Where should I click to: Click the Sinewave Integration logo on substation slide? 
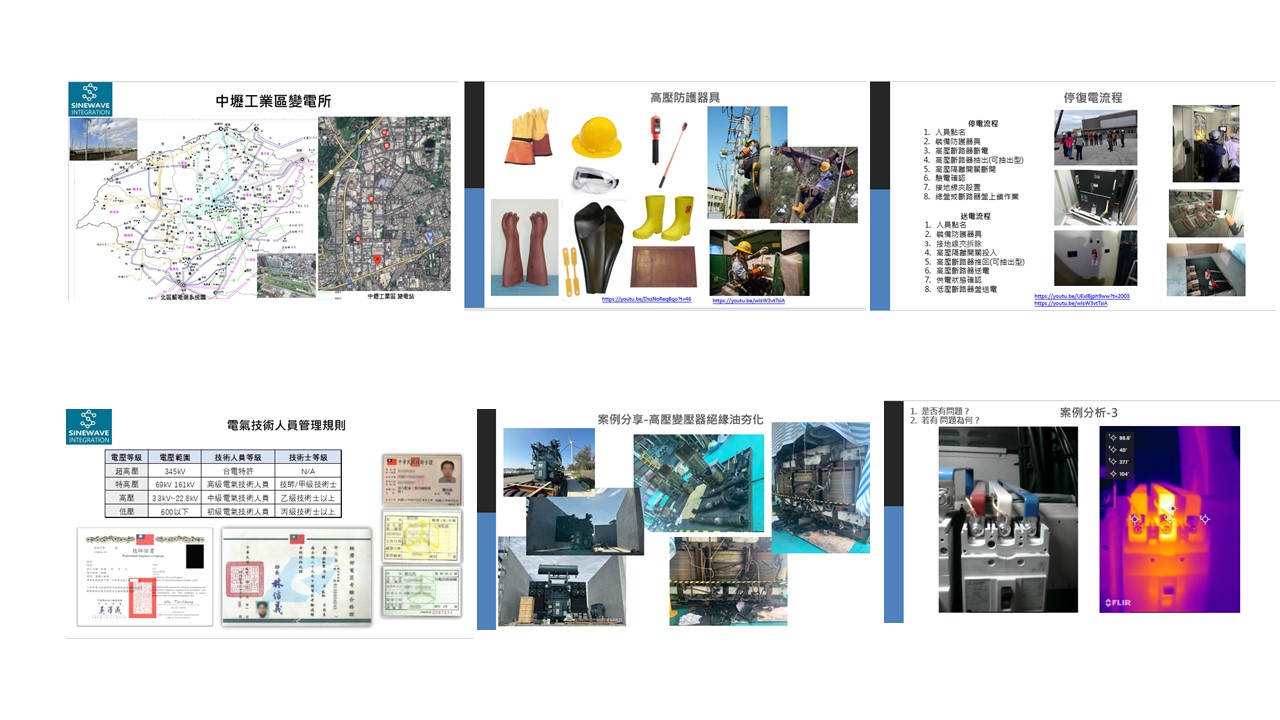90,100
